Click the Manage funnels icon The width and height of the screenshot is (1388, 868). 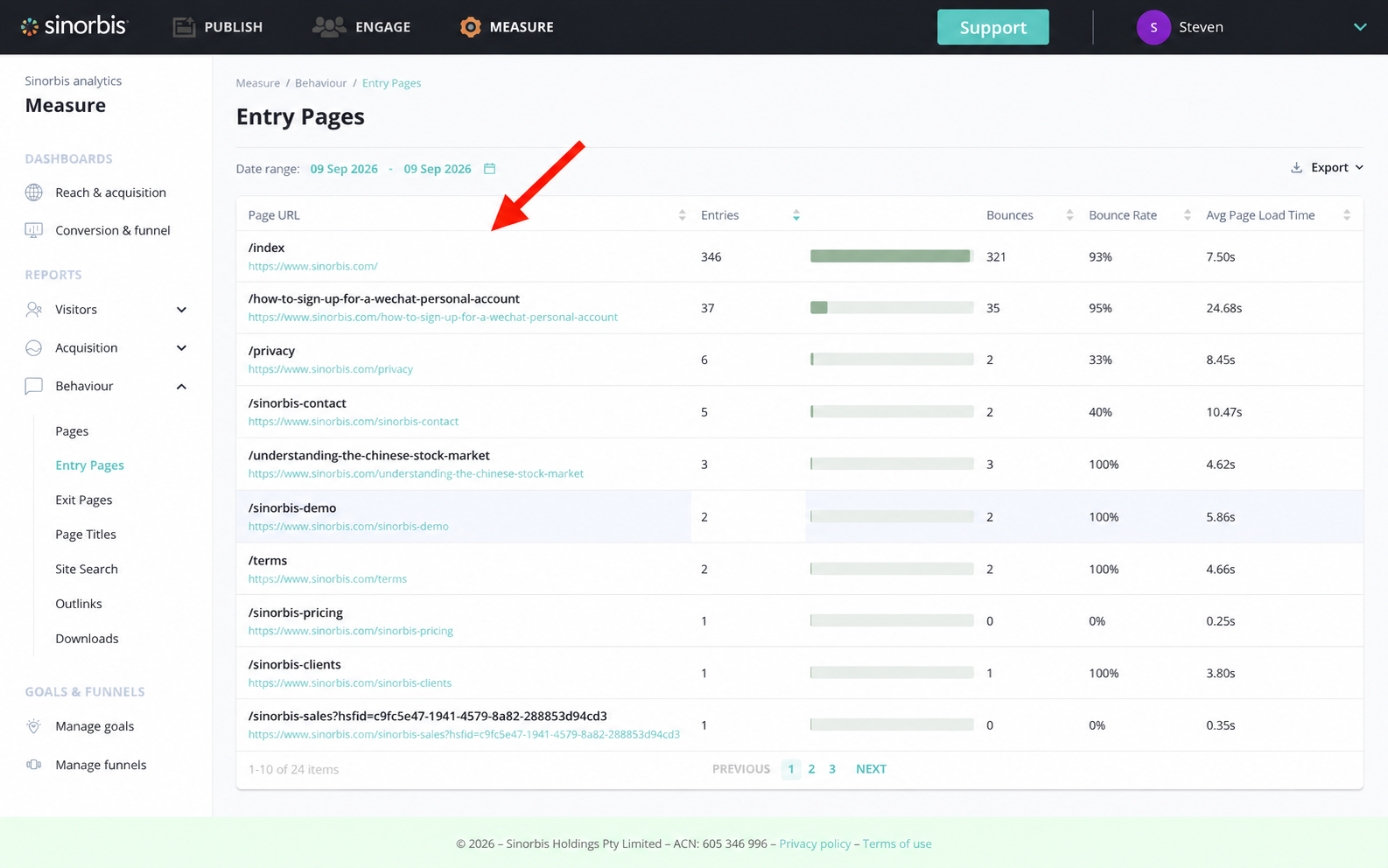coord(34,765)
